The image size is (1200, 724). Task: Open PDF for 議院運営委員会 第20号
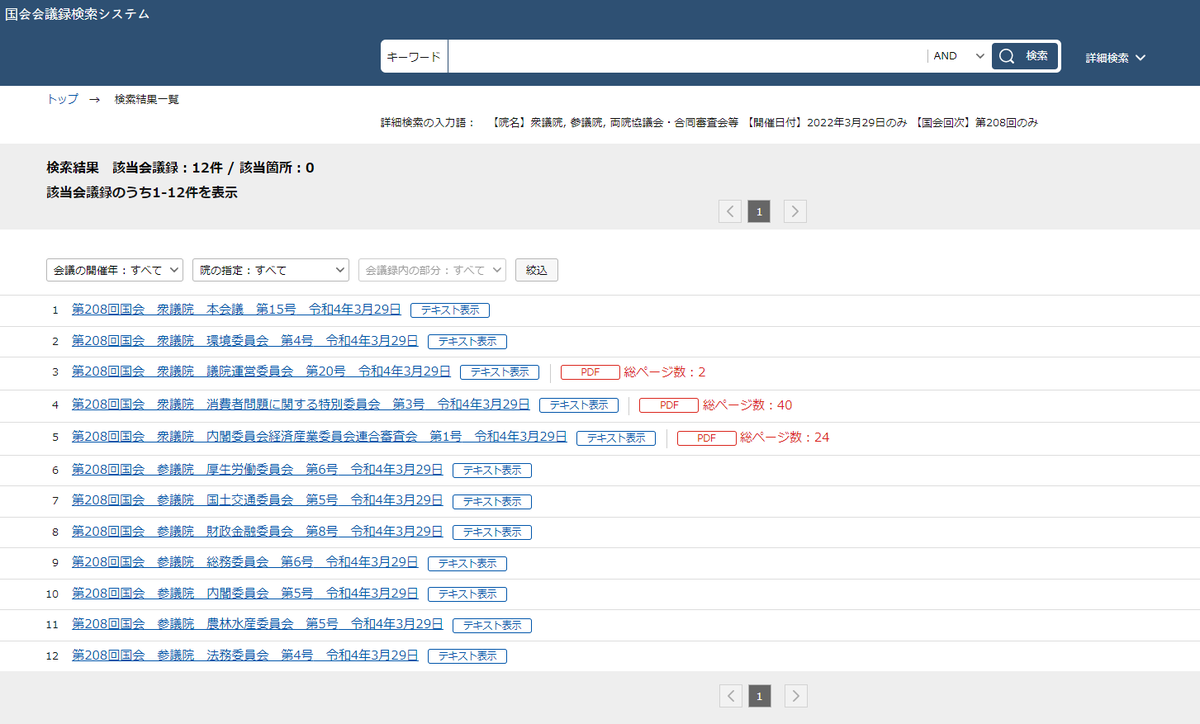590,372
